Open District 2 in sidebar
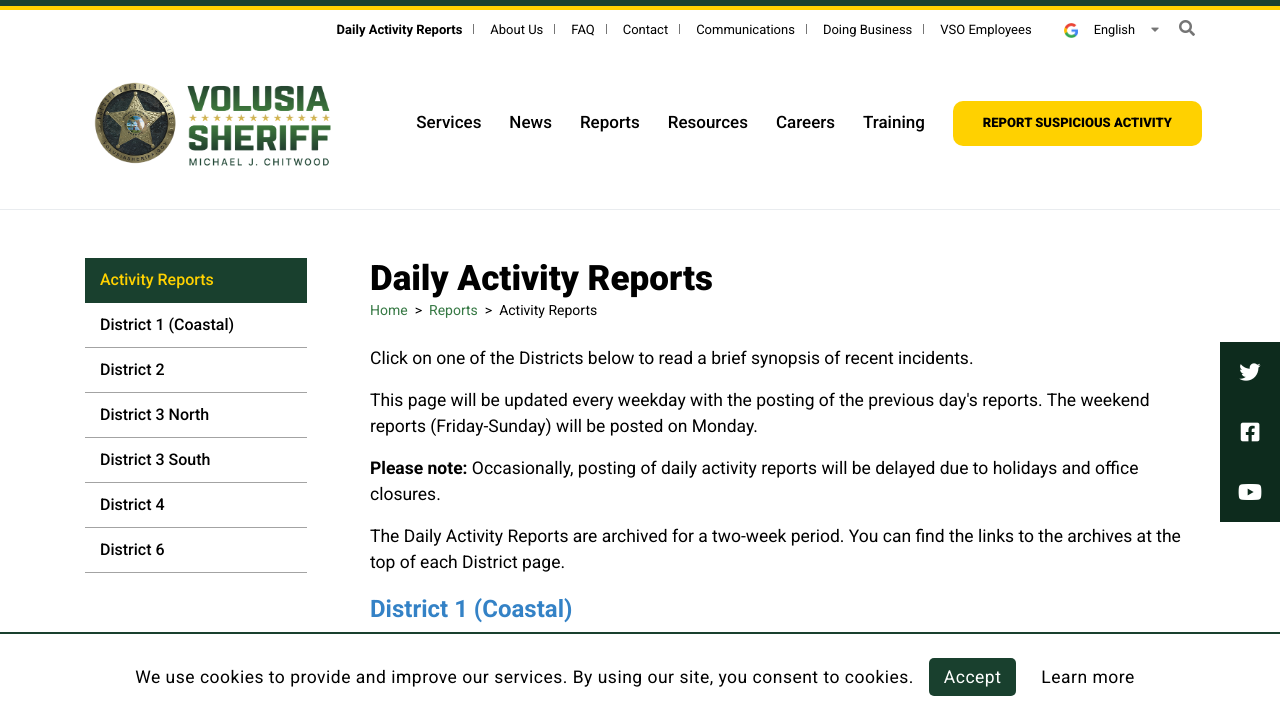The height and width of the screenshot is (720, 1280). [x=196, y=370]
